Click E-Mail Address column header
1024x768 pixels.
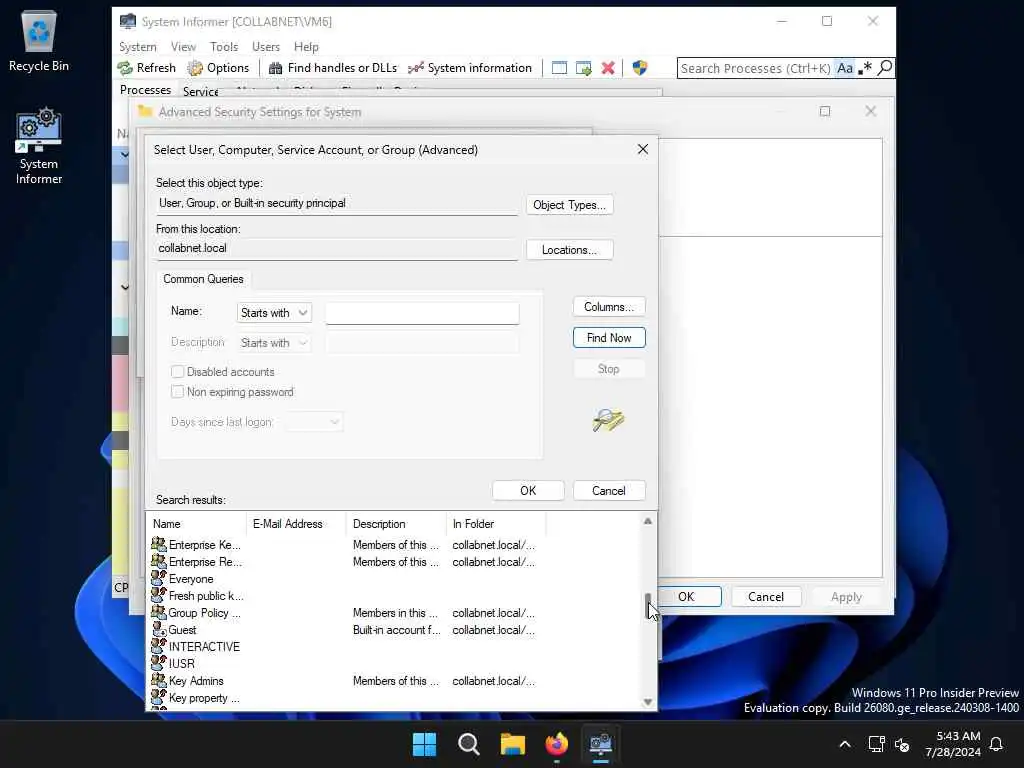296,524
